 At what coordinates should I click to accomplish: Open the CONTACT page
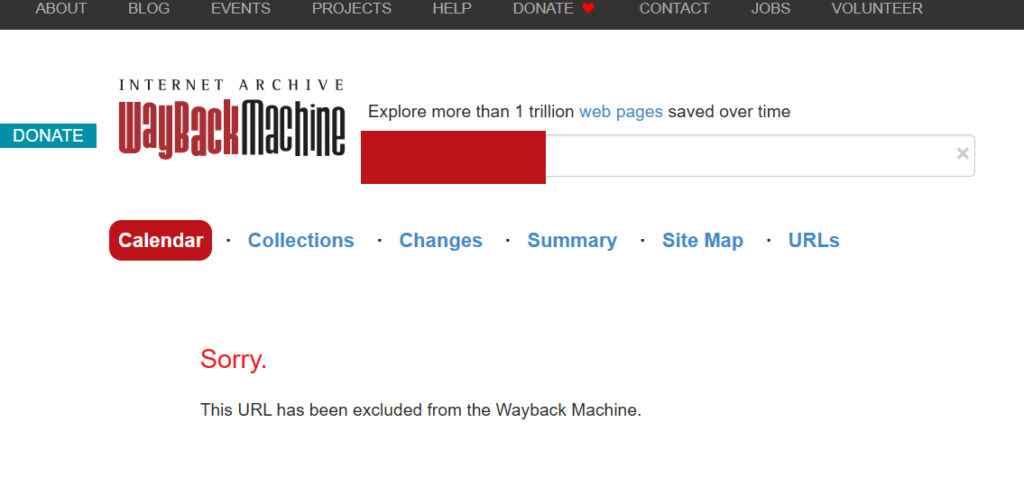coord(674,8)
